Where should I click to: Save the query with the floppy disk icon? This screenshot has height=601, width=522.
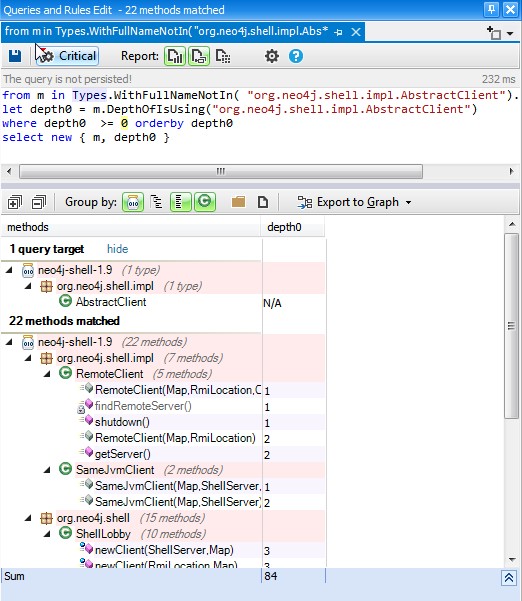coord(15,56)
